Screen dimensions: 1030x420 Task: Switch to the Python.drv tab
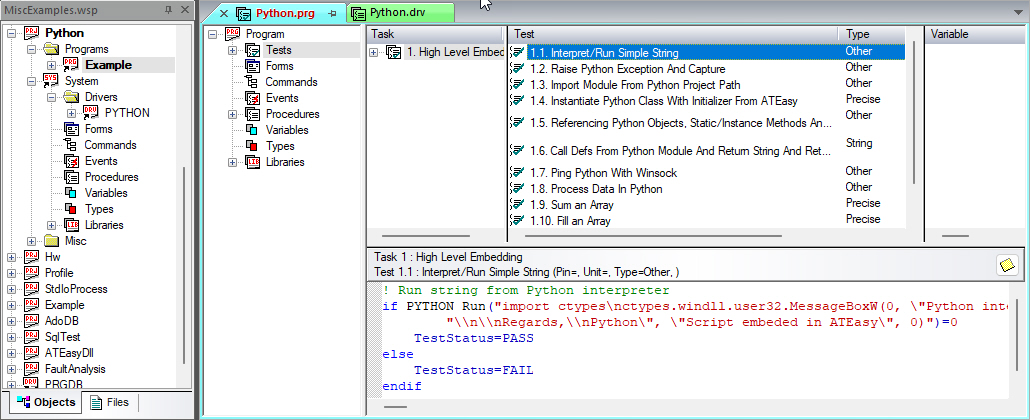[401, 12]
